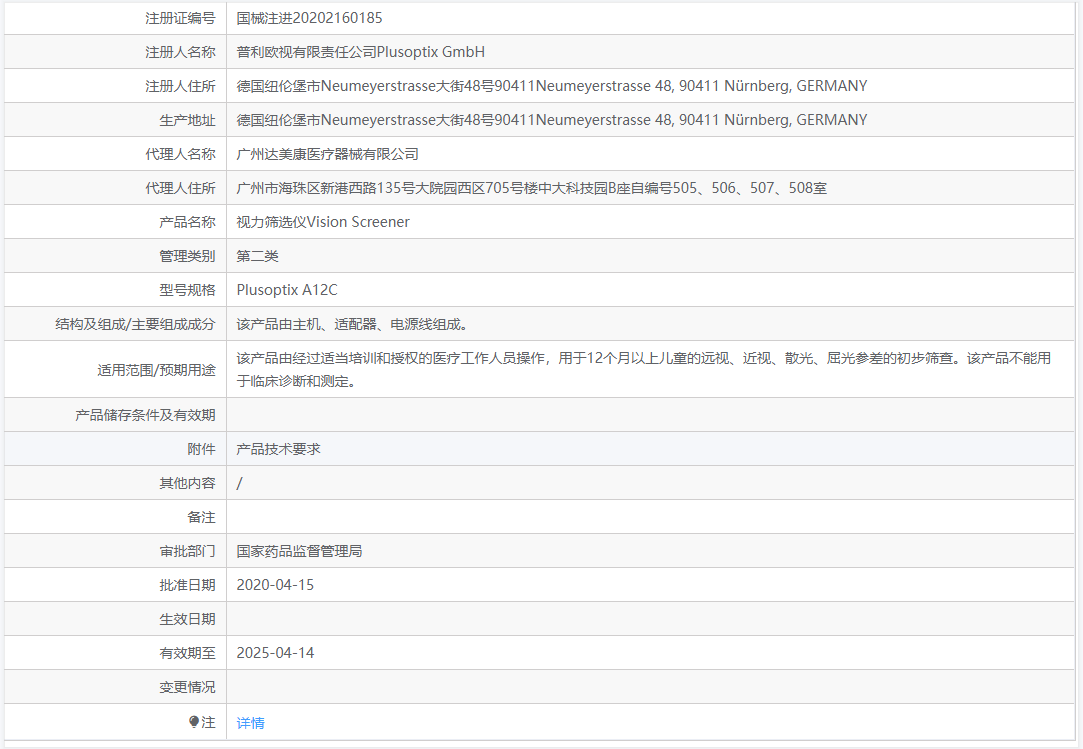The width and height of the screenshot is (1083, 749).
Task: Click attachment value 产品技术要求
Action: 278,449
